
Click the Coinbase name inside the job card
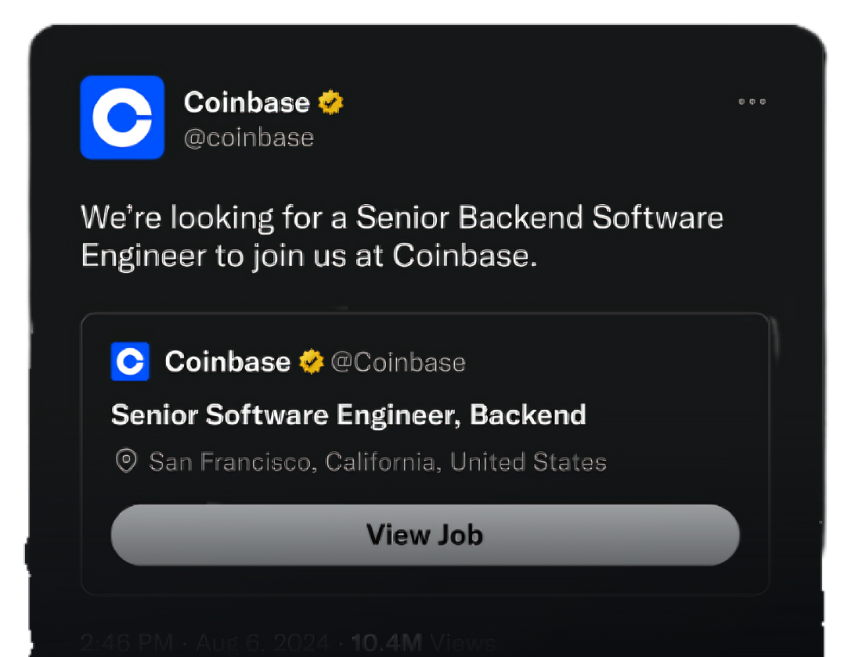click(x=227, y=361)
